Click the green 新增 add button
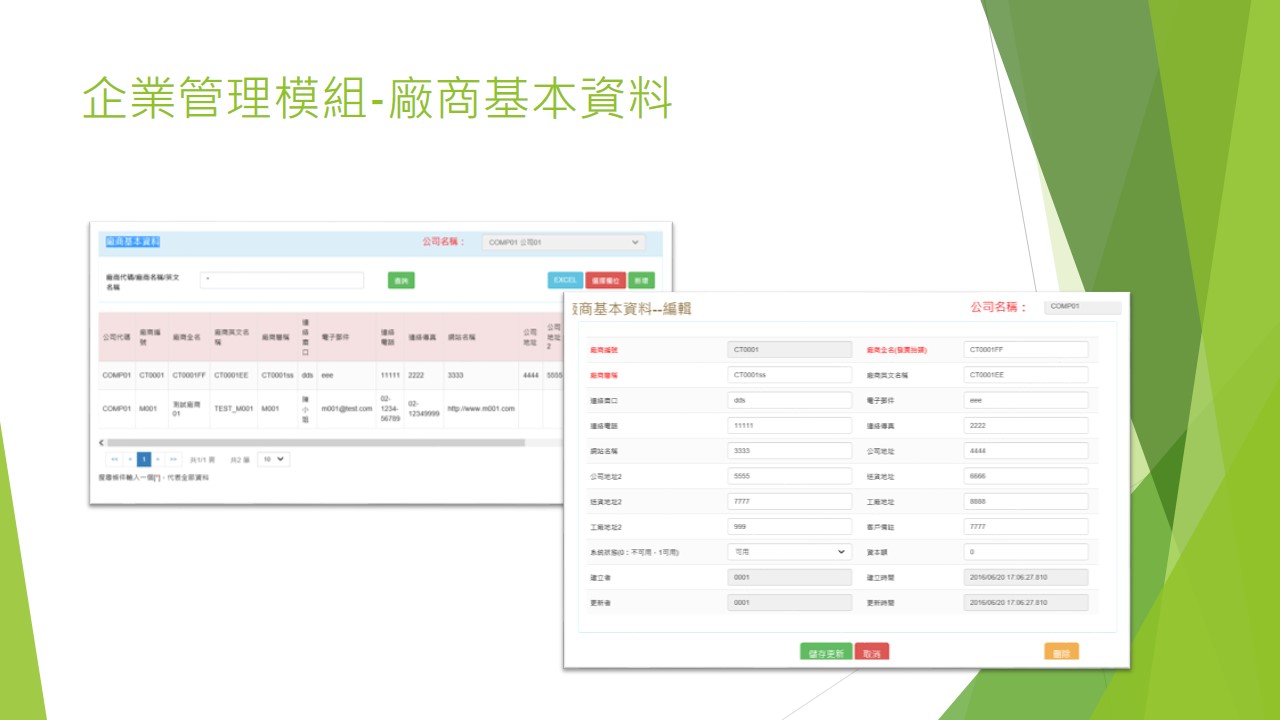1280x720 pixels. point(642,281)
